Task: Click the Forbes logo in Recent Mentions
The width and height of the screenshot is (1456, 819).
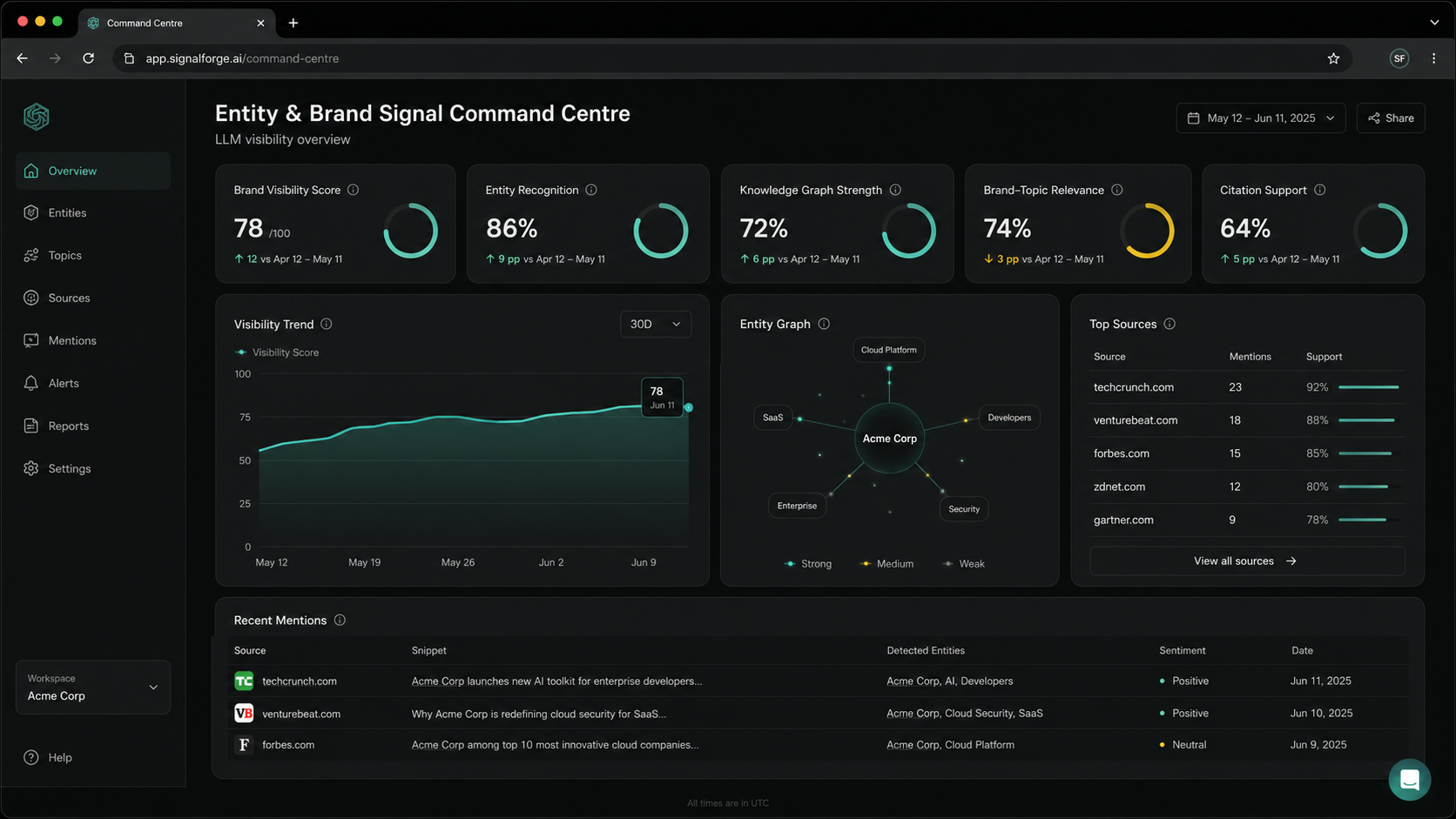Action: point(244,745)
